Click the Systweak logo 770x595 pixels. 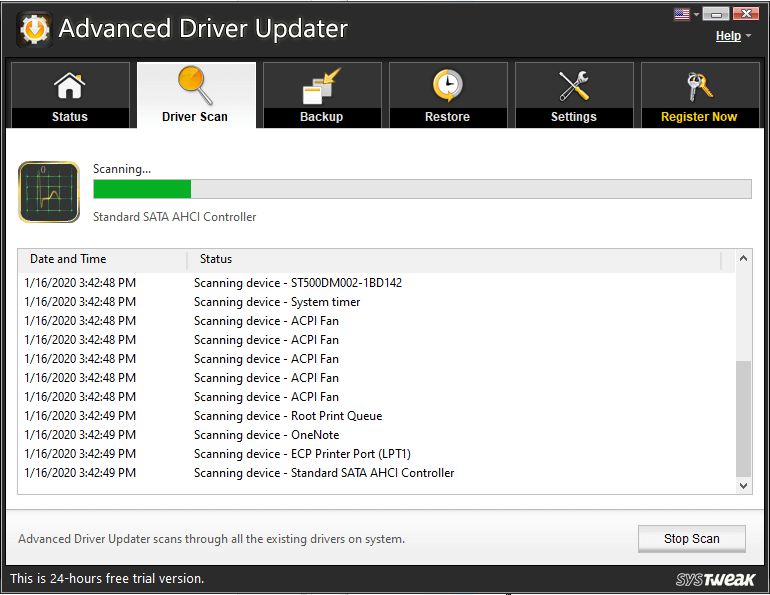(x=715, y=579)
